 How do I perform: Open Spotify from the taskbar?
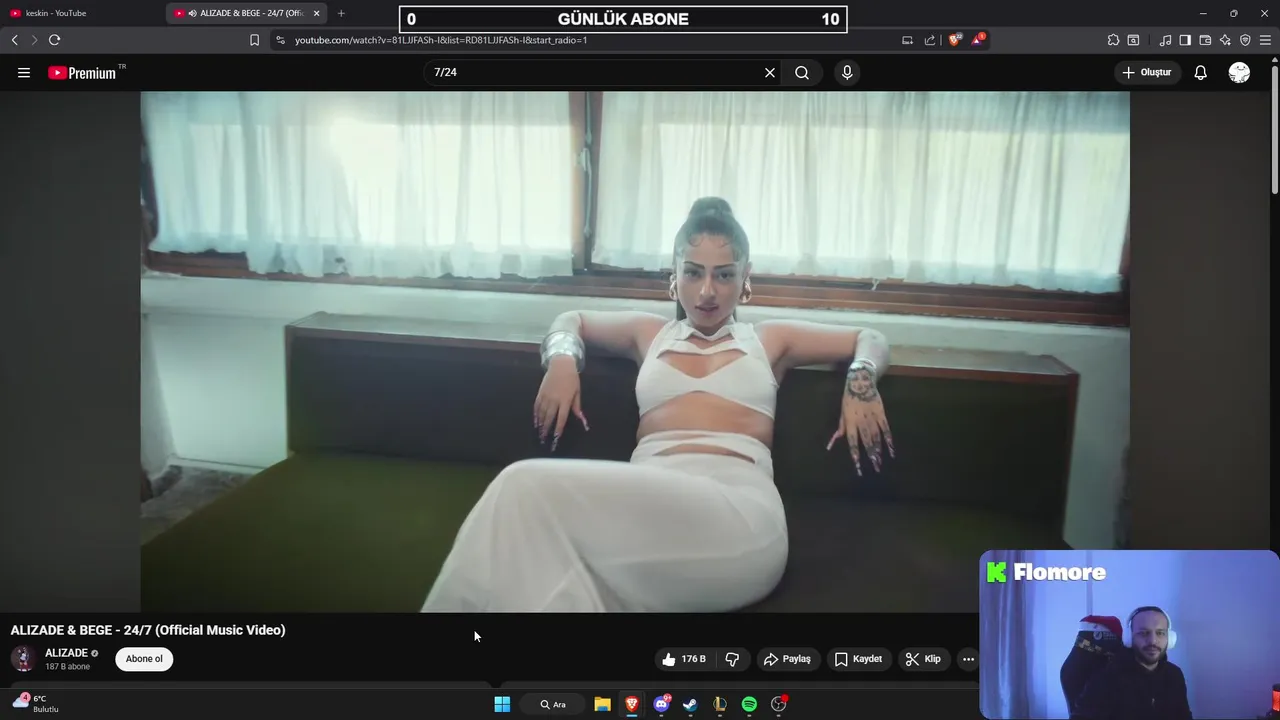click(x=749, y=704)
